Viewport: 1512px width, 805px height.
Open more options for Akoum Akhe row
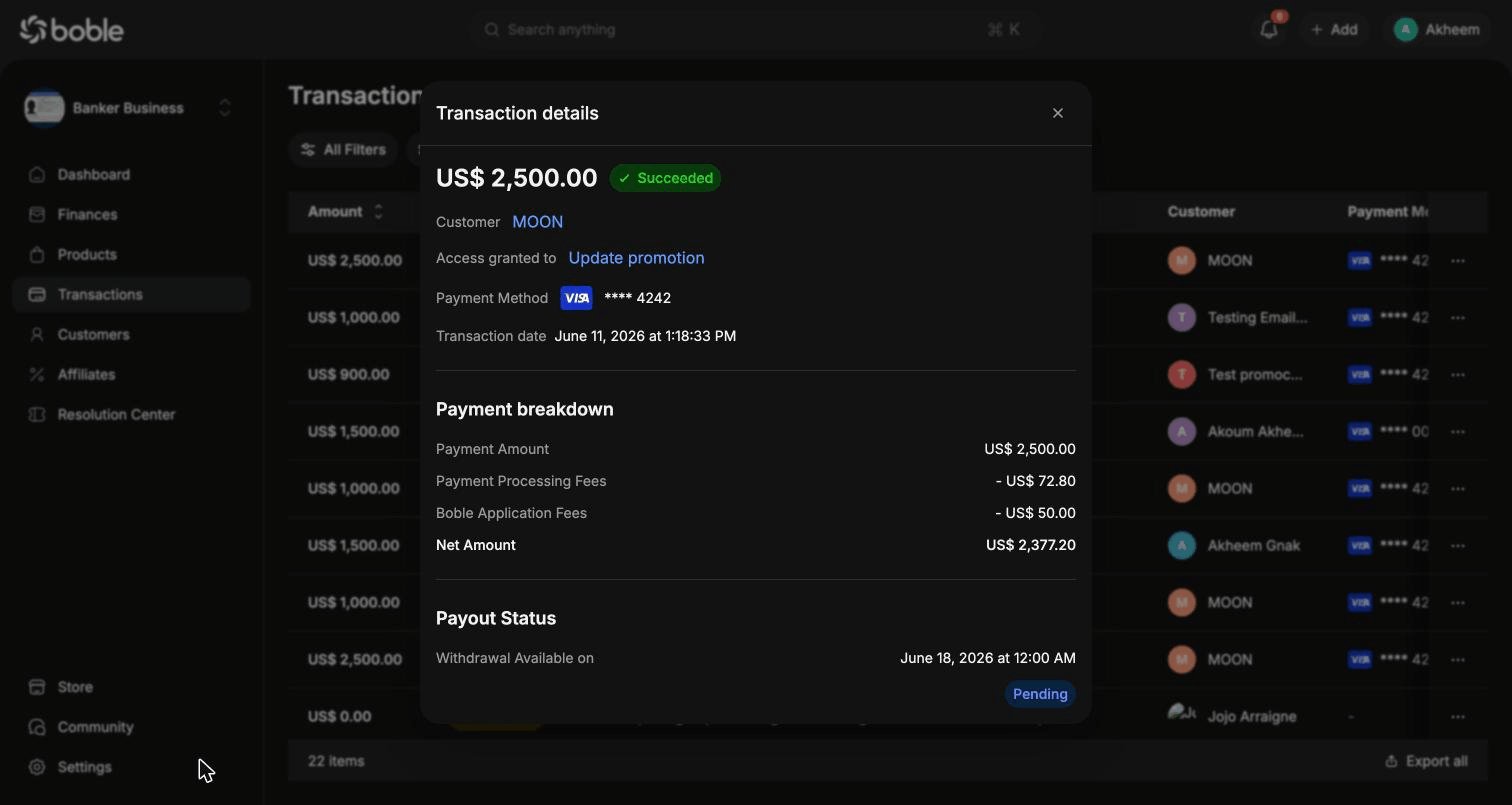point(1458,431)
